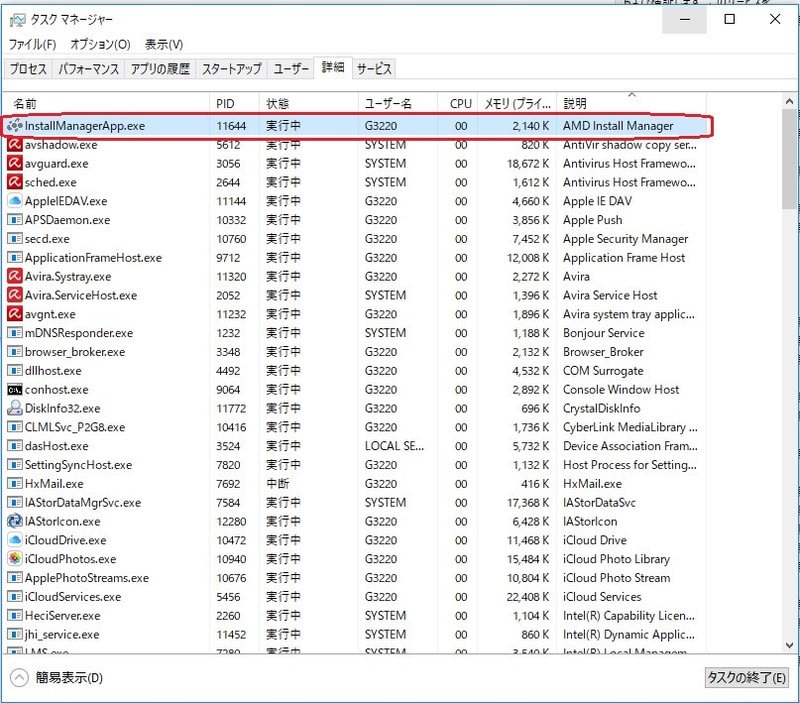Click the SettingSyncHost.exe process icon
The image size is (800, 703).
click(x=15, y=465)
